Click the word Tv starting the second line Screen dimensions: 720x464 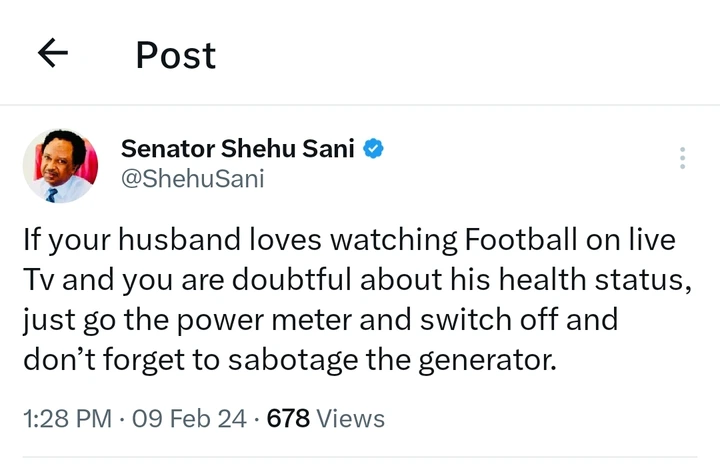click(39, 279)
